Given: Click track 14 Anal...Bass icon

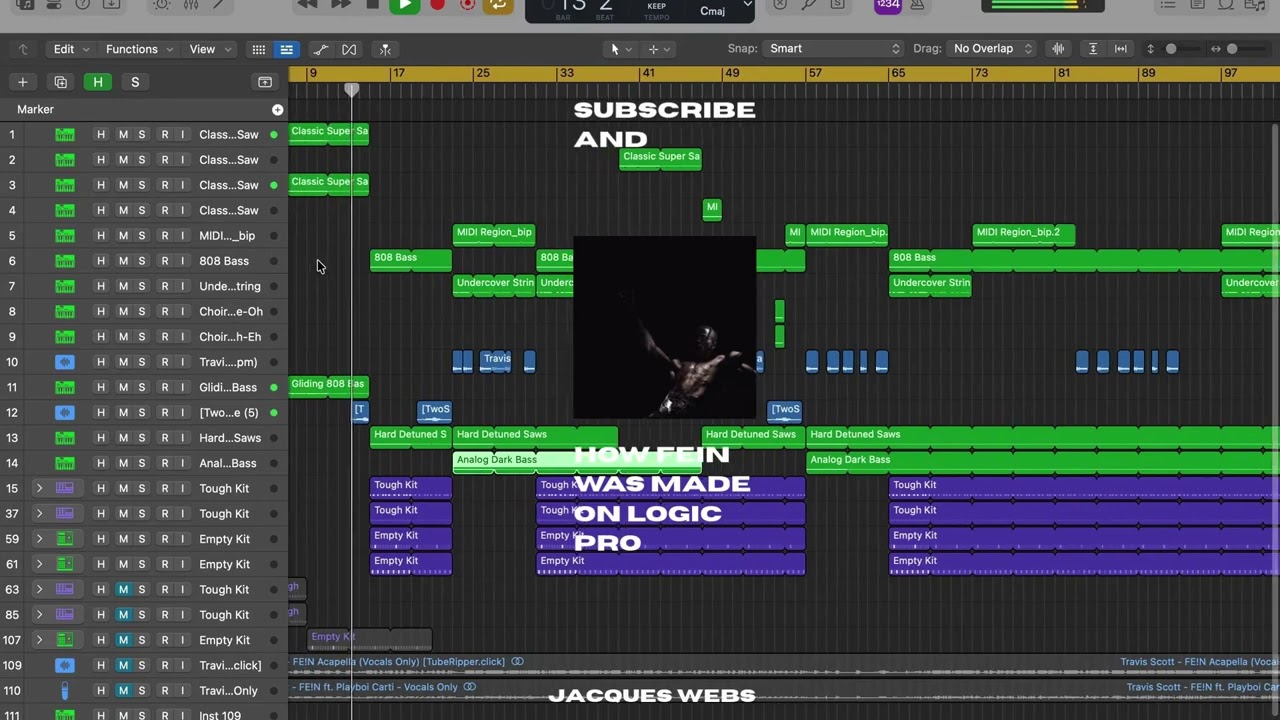Looking at the screenshot, I should [x=65, y=463].
